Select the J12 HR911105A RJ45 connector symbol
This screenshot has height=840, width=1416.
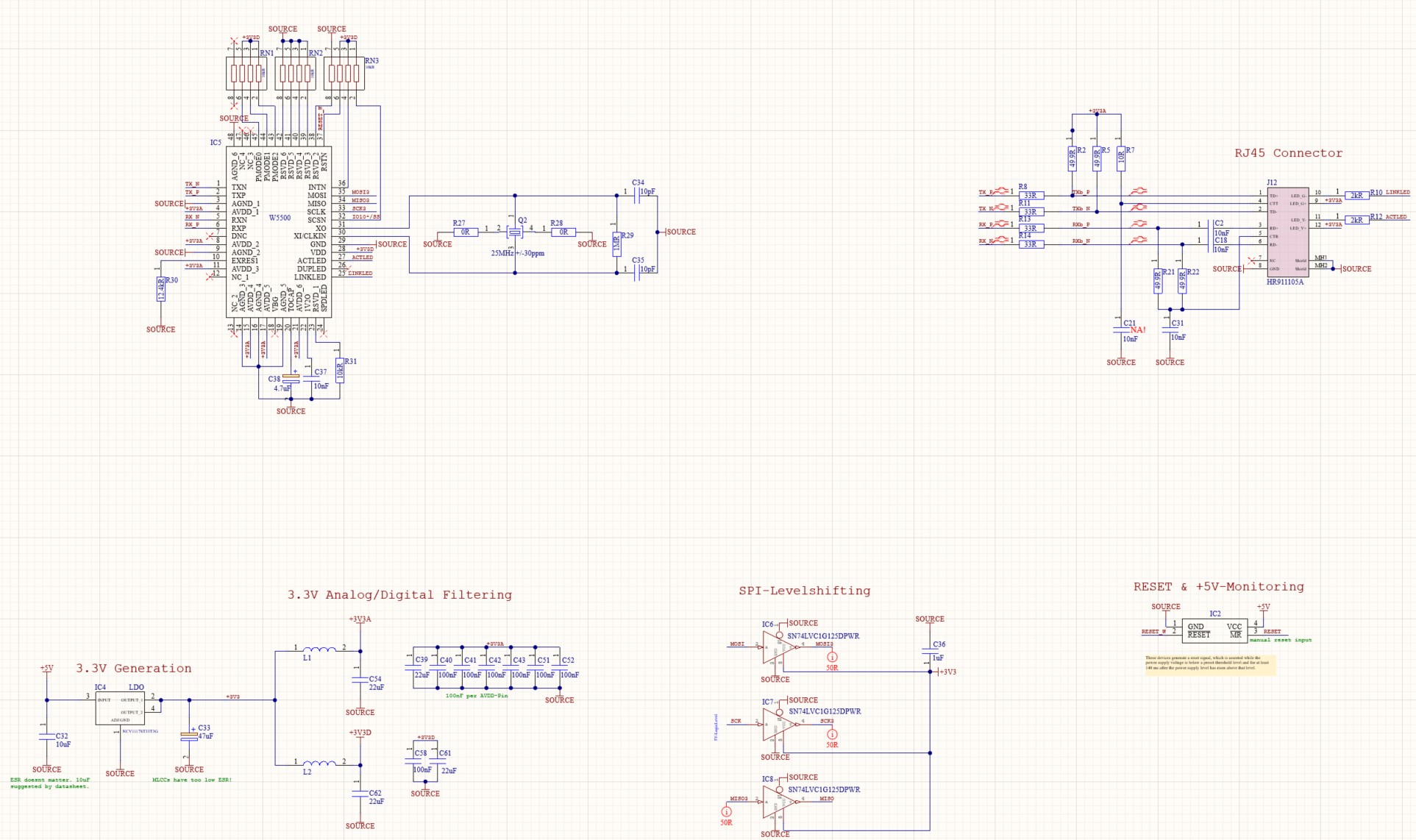[1287, 232]
